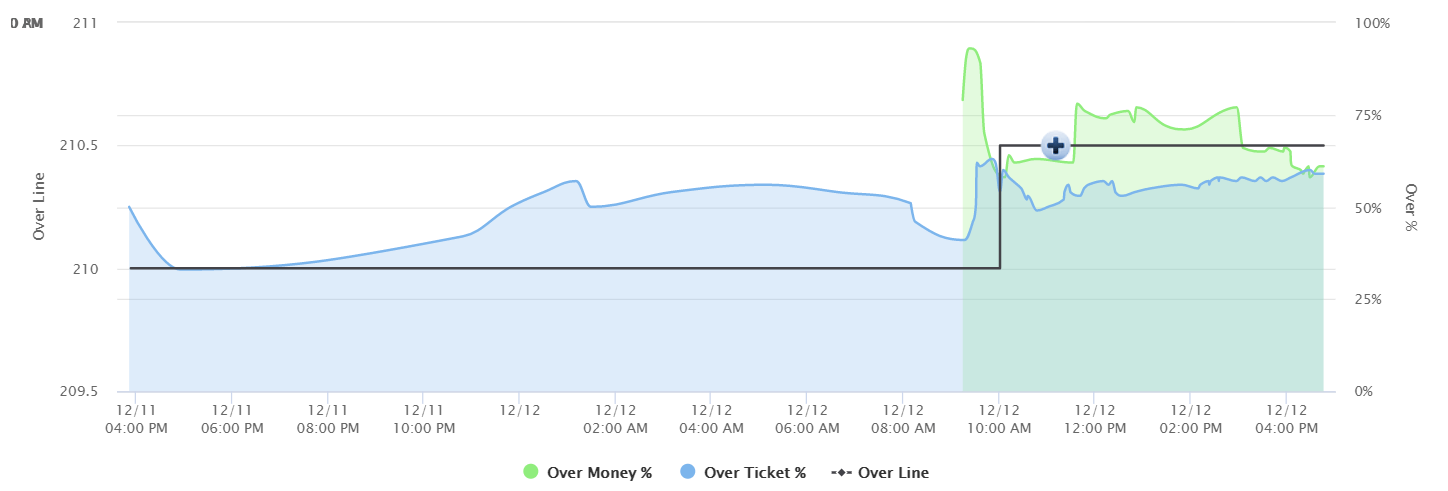This screenshot has height=491, width=1448.
Task: Toggle the Over Money % series label
Action: [x=599, y=473]
